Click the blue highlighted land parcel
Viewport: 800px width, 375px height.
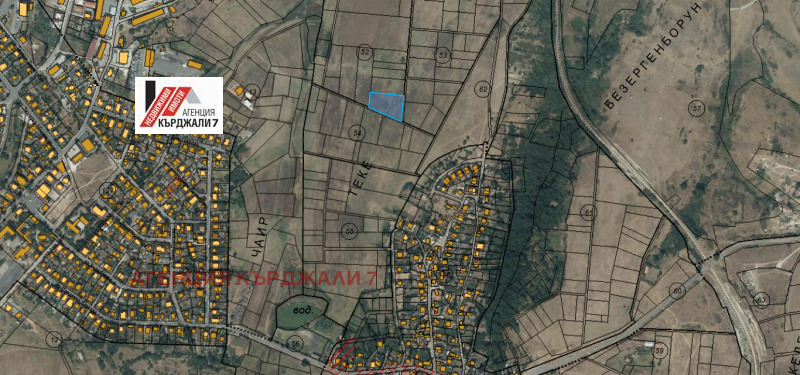387,106
